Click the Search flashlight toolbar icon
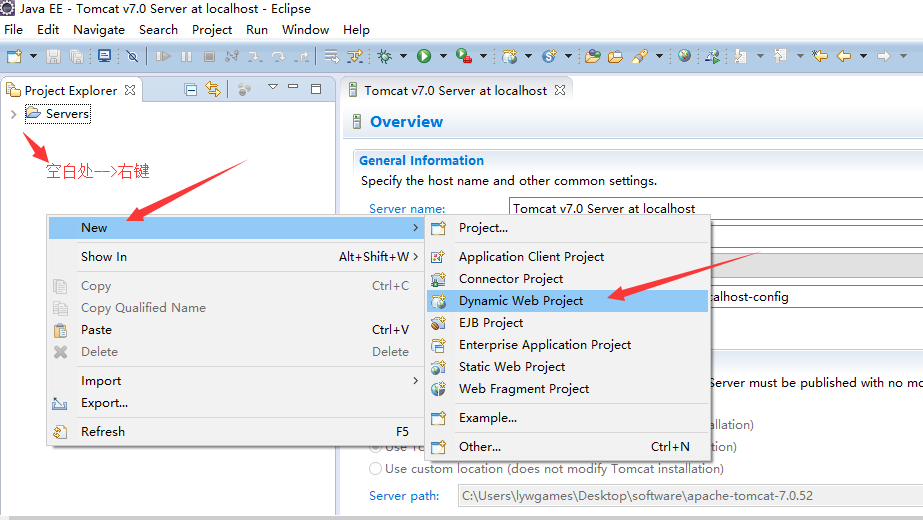Screen dimensions: 923x520 click(640, 57)
